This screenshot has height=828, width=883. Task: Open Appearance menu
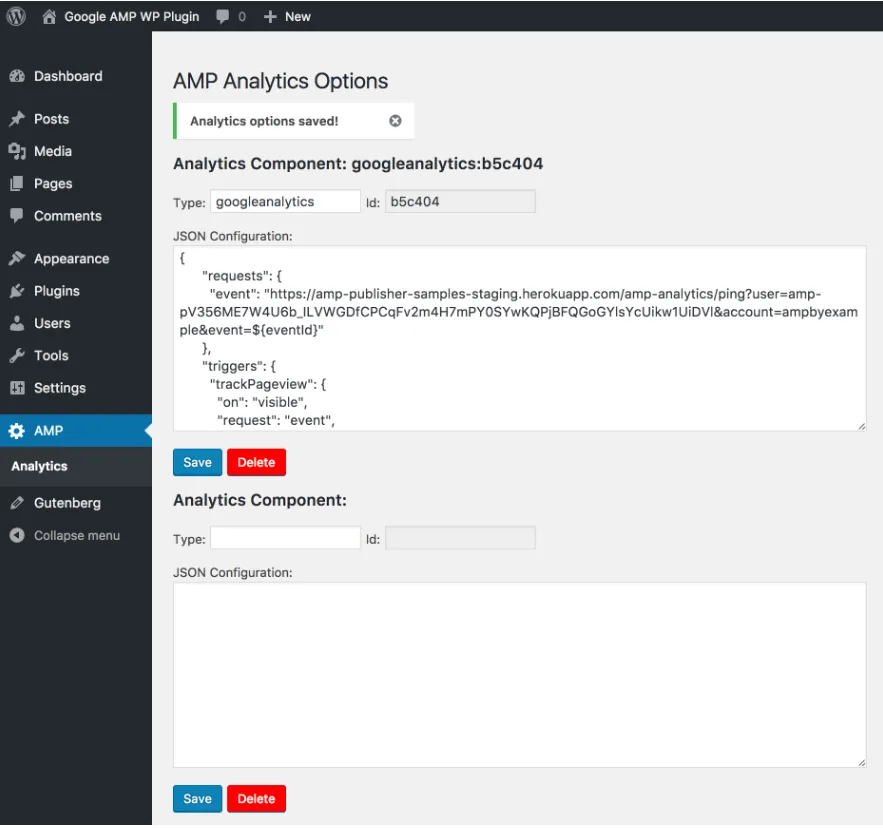click(x=76, y=259)
